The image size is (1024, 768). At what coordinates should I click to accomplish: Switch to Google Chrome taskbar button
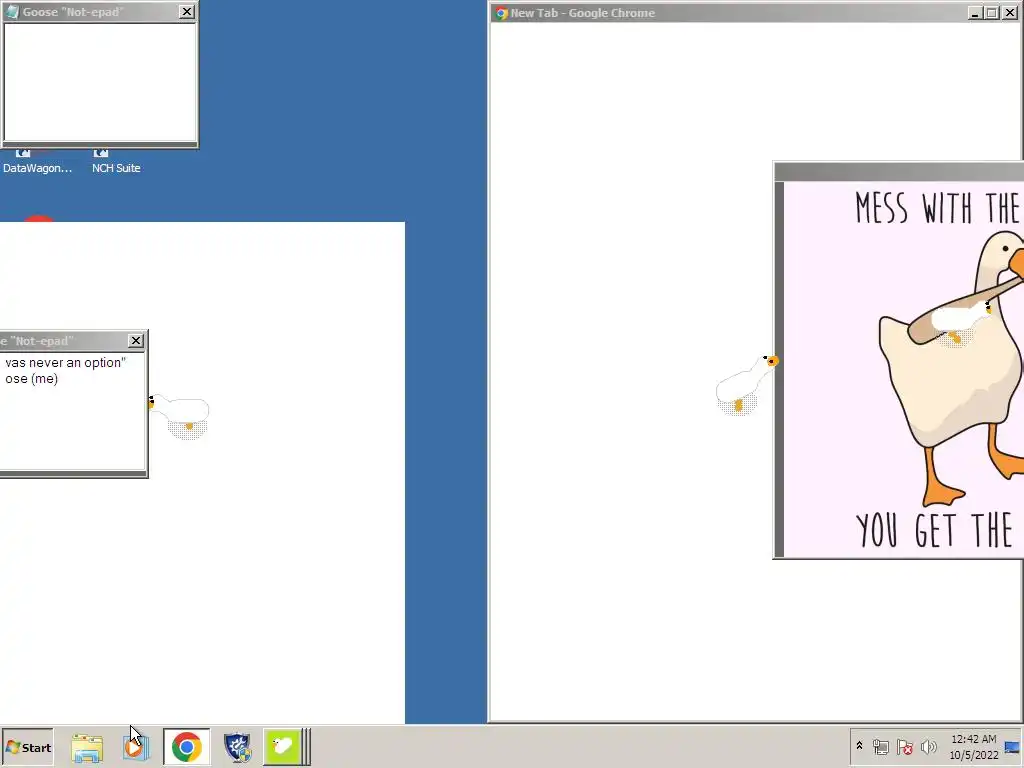tap(187, 747)
